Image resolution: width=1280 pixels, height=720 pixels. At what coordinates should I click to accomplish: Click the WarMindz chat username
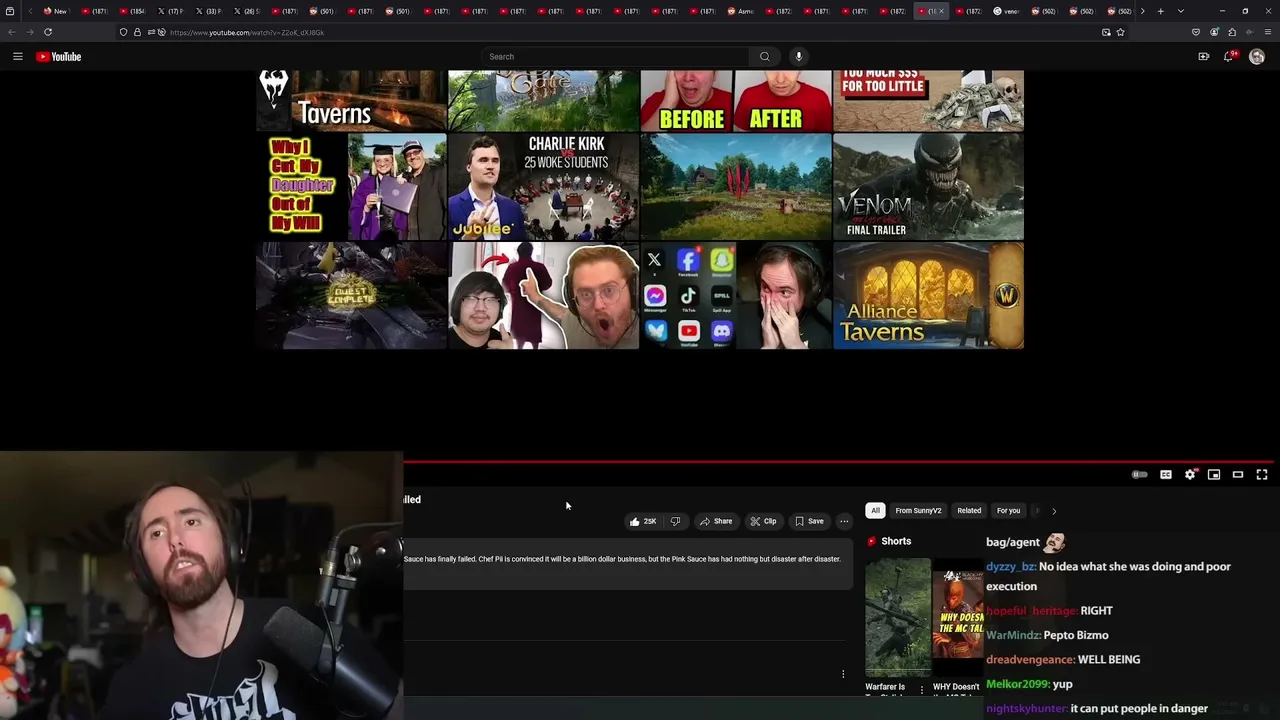(x=1013, y=635)
